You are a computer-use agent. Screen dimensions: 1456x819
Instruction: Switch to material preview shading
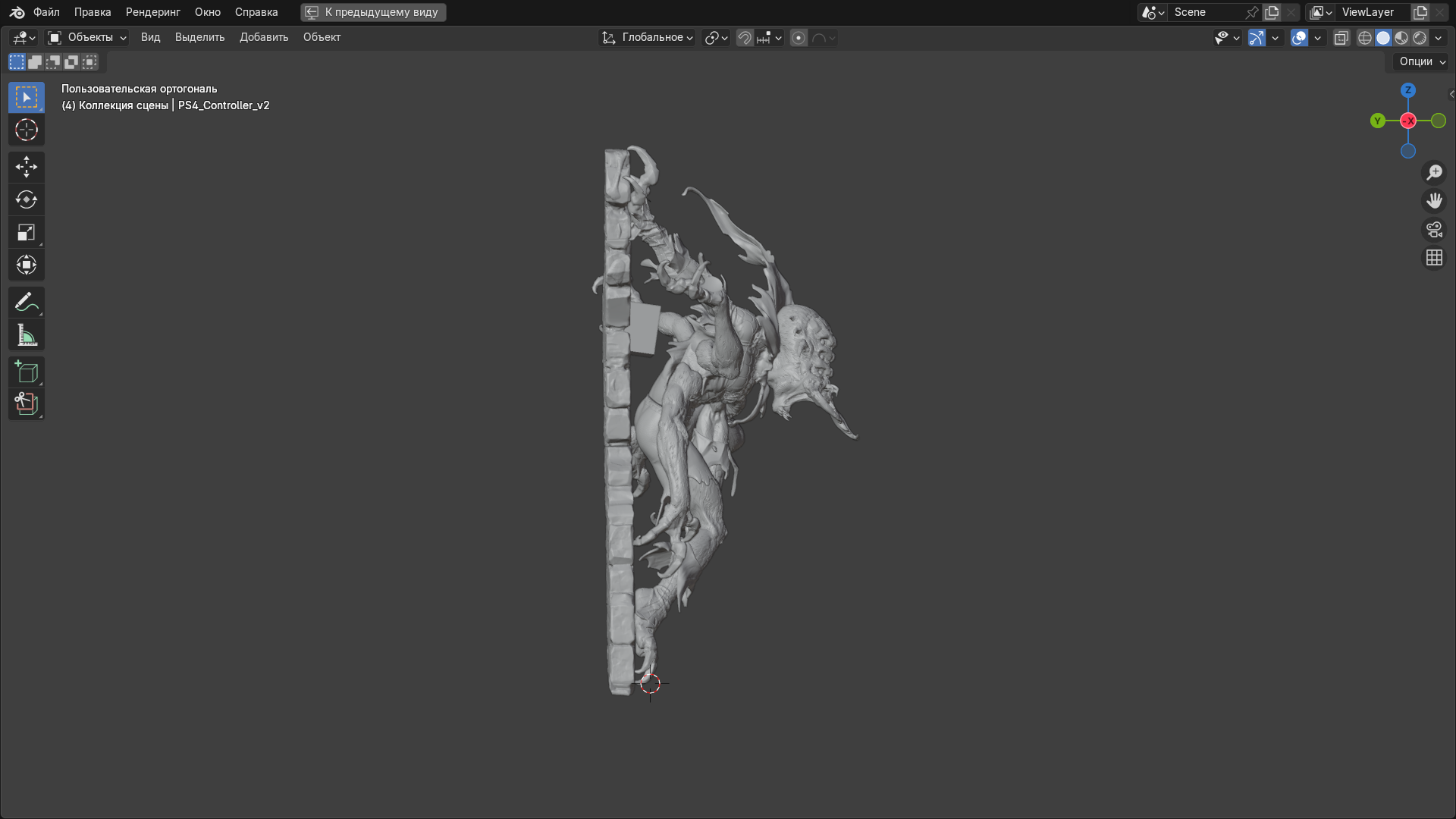pyautogui.click(x=1401, y=38)
